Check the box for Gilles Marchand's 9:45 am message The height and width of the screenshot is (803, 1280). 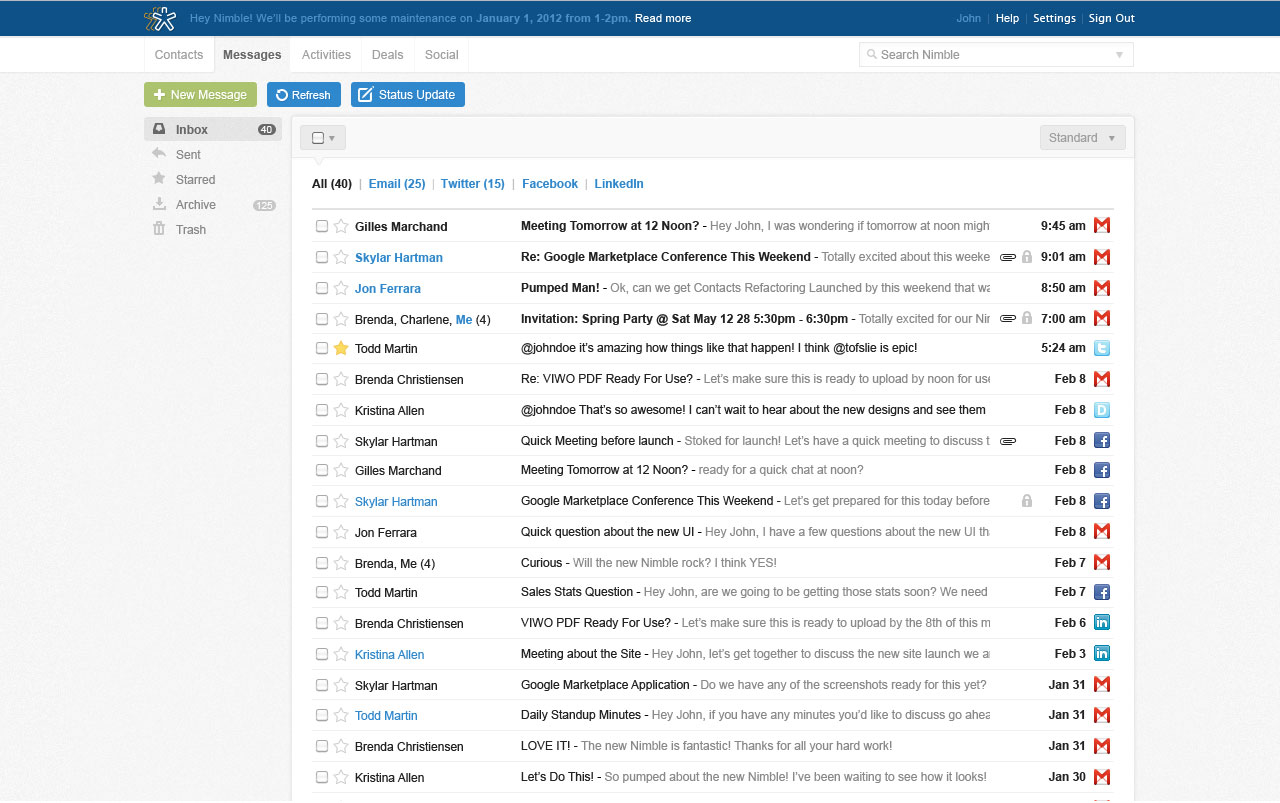coord(322,226)
